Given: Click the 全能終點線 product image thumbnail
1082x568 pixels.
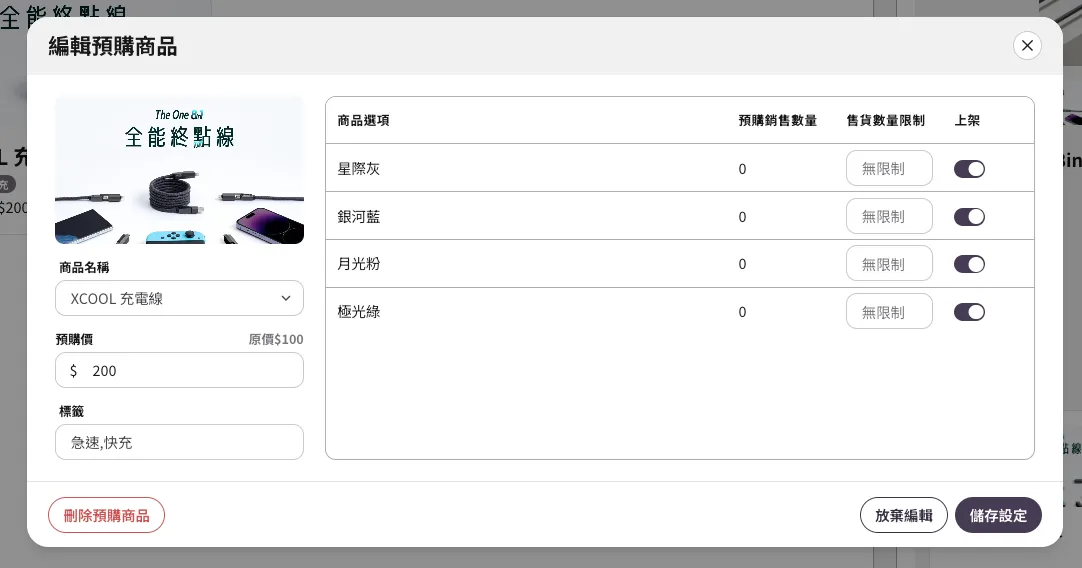Looking at the screenshot, I should [x=179, y=171].
